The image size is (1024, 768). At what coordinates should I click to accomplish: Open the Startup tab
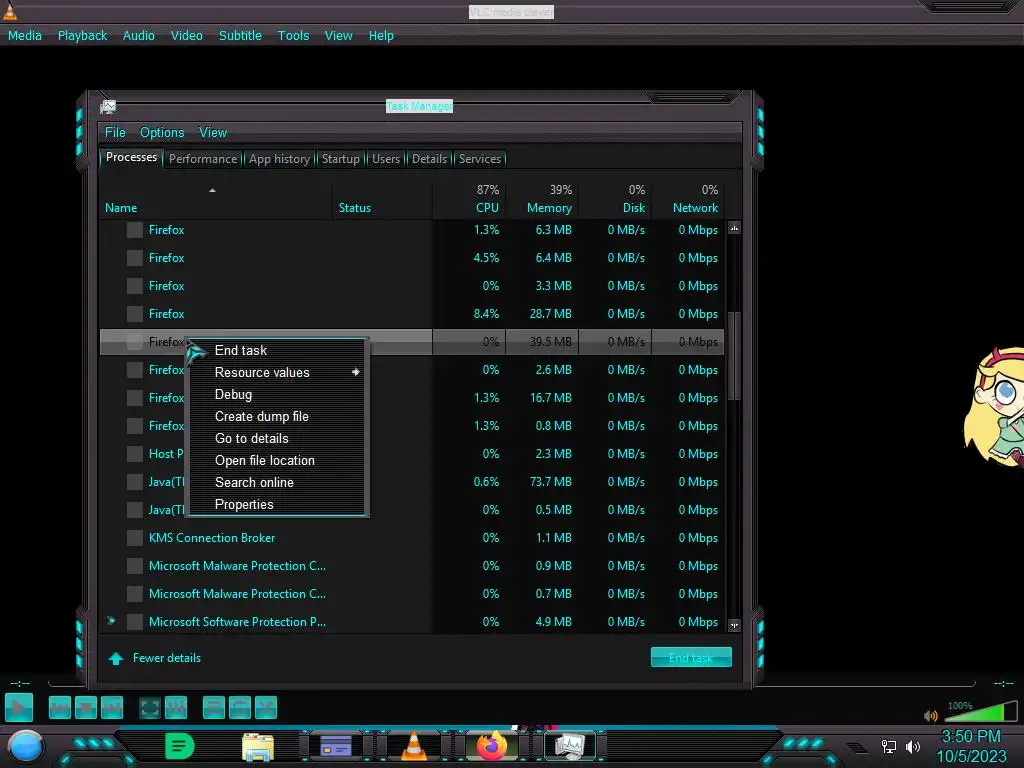(340, 159)
